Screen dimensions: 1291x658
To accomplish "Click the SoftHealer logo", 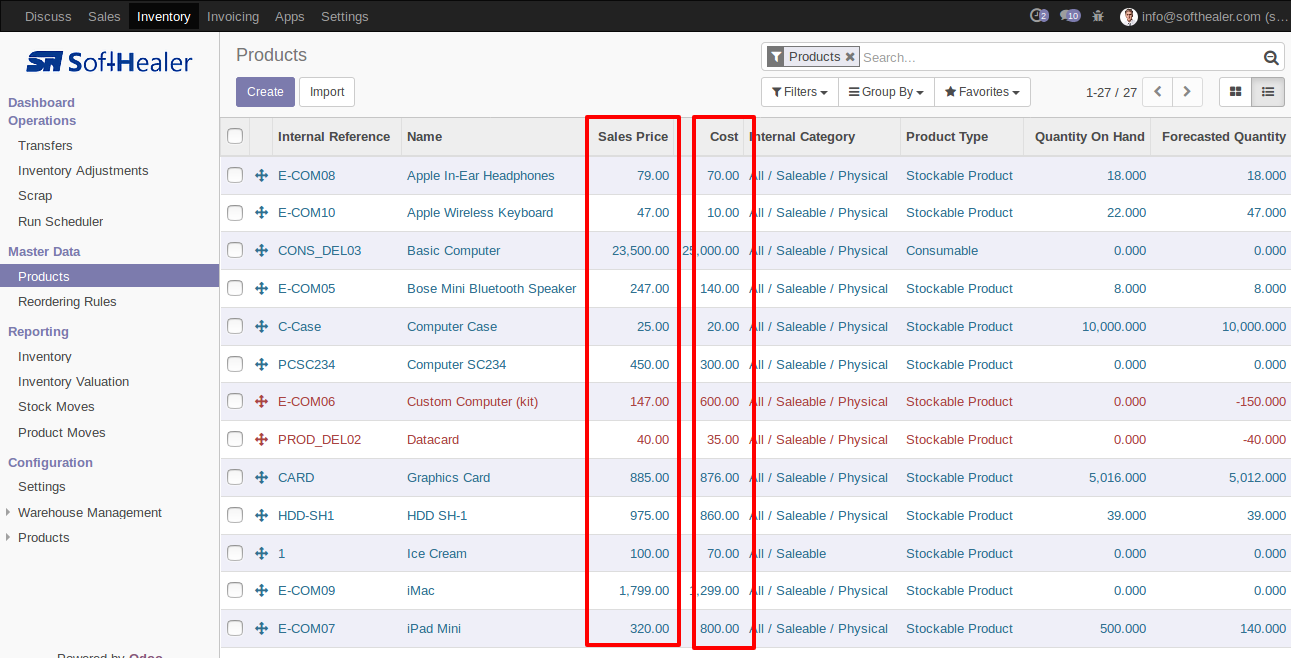I will pyautogui.click(x=109, y=62).
